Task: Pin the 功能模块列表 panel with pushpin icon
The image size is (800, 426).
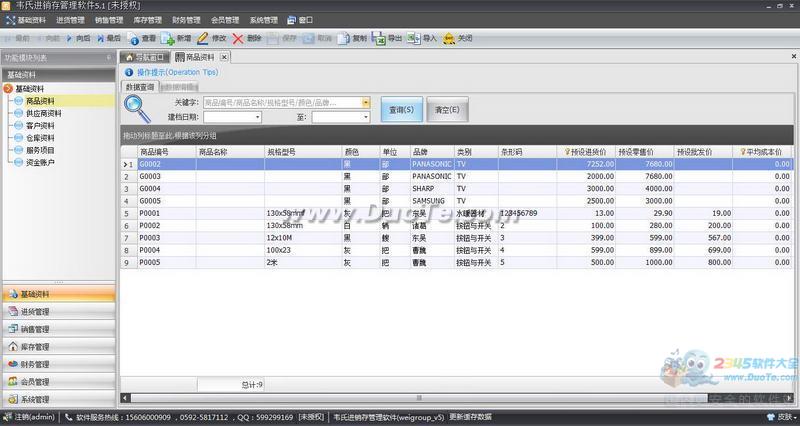Action: pos(109,58)
